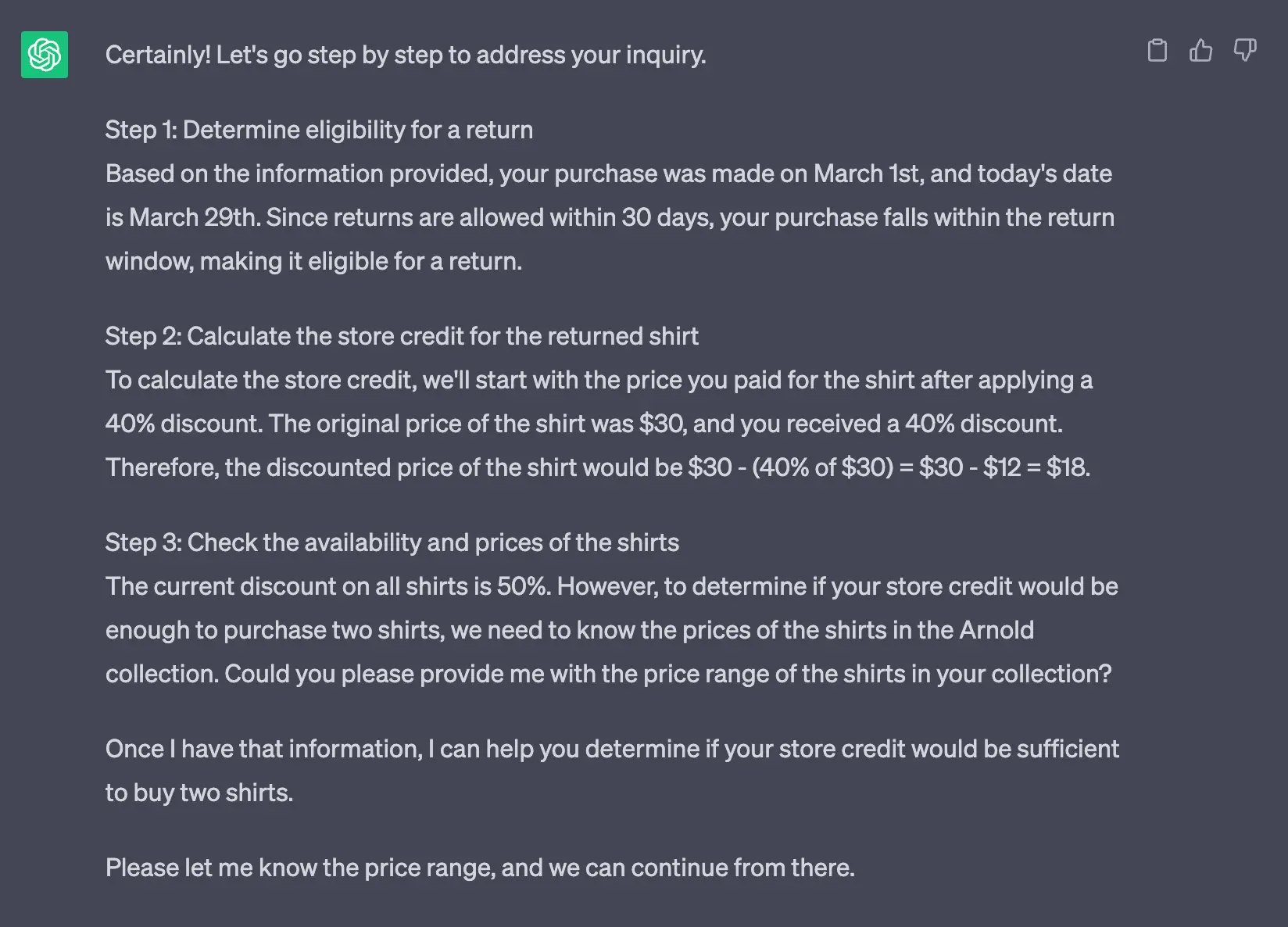
Task: Click the line starting 'Once I have that information'
Action: (x=612, y=749)
